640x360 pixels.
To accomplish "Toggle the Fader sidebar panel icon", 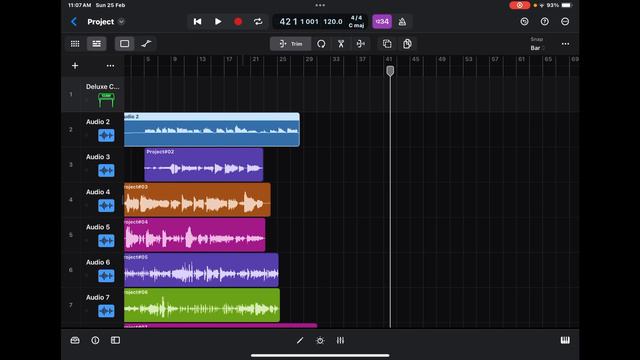I will pos(115,340).
